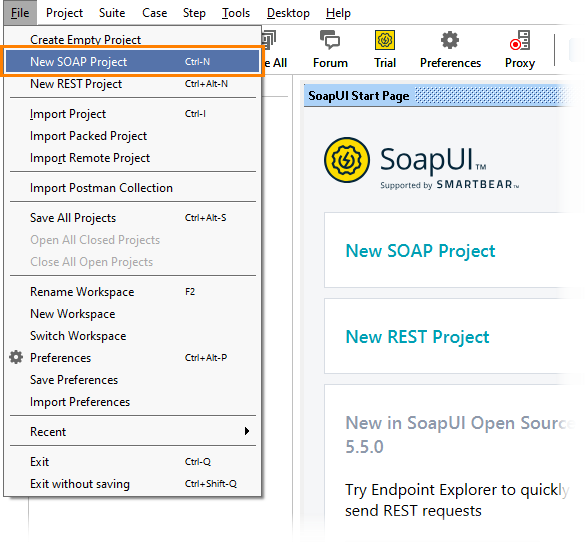Open the Project menu

click(64, 13)
